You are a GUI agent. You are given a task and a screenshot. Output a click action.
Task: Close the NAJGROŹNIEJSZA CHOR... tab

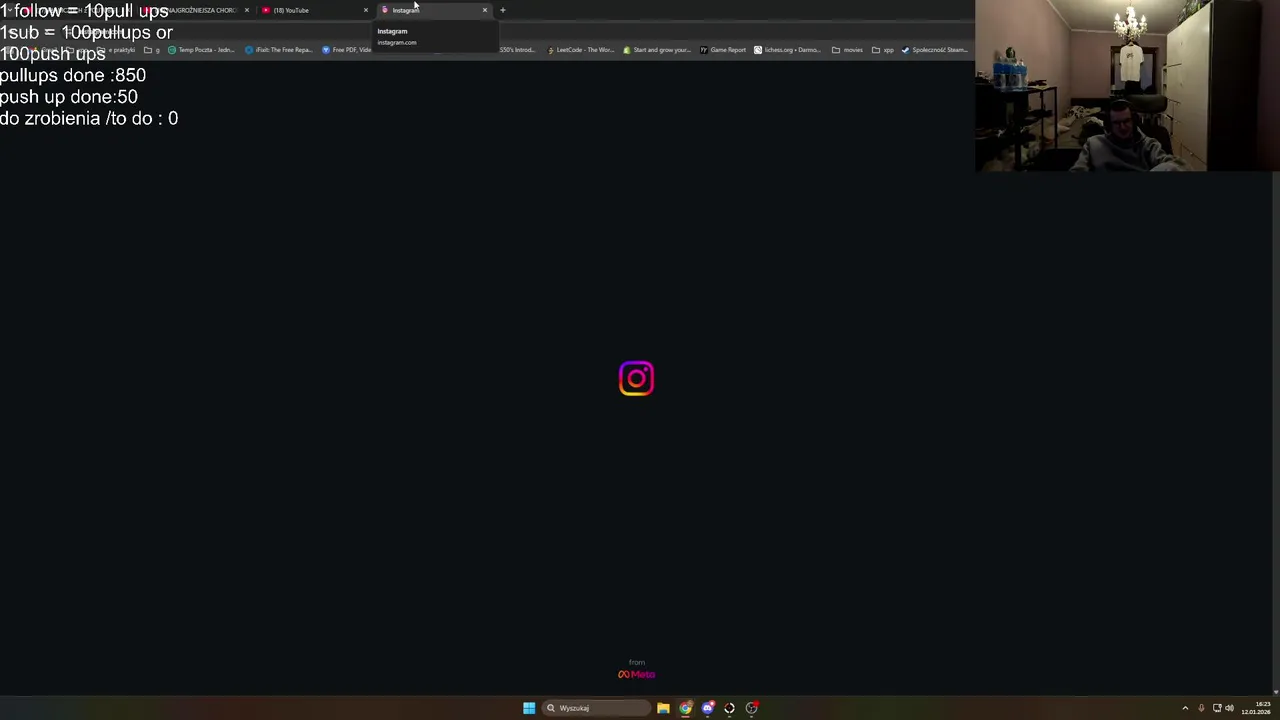pyautogui.click(x=247, y=10)
